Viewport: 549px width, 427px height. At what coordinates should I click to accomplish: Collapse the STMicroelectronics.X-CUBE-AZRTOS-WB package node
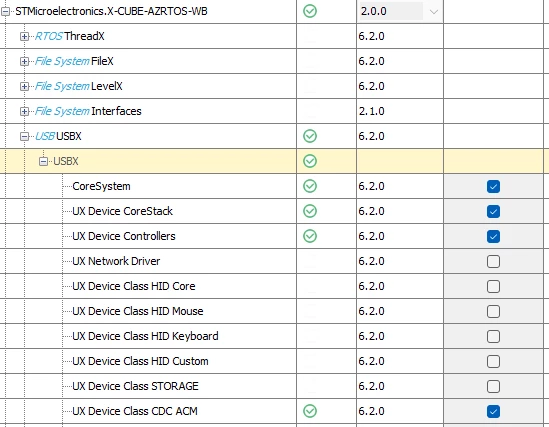pyautogui.click(x=5, y=12)
